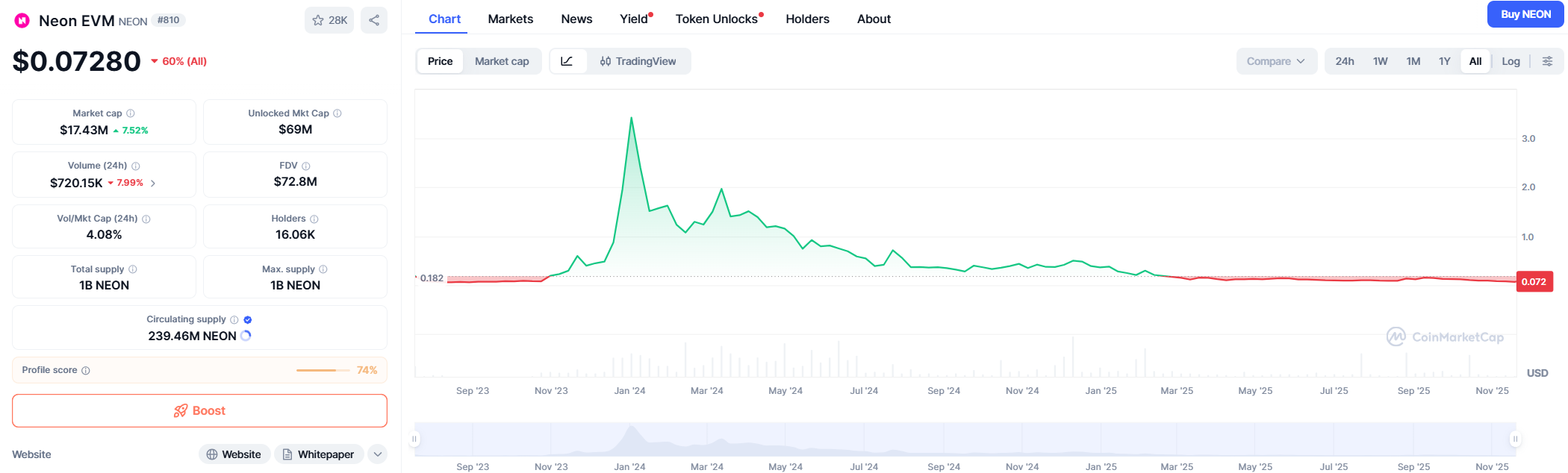The height and width of the screenshot is (473, 1568).
Task: Click the Buy NEON button
Action: pyautogui.click(x=1525, y=14)
